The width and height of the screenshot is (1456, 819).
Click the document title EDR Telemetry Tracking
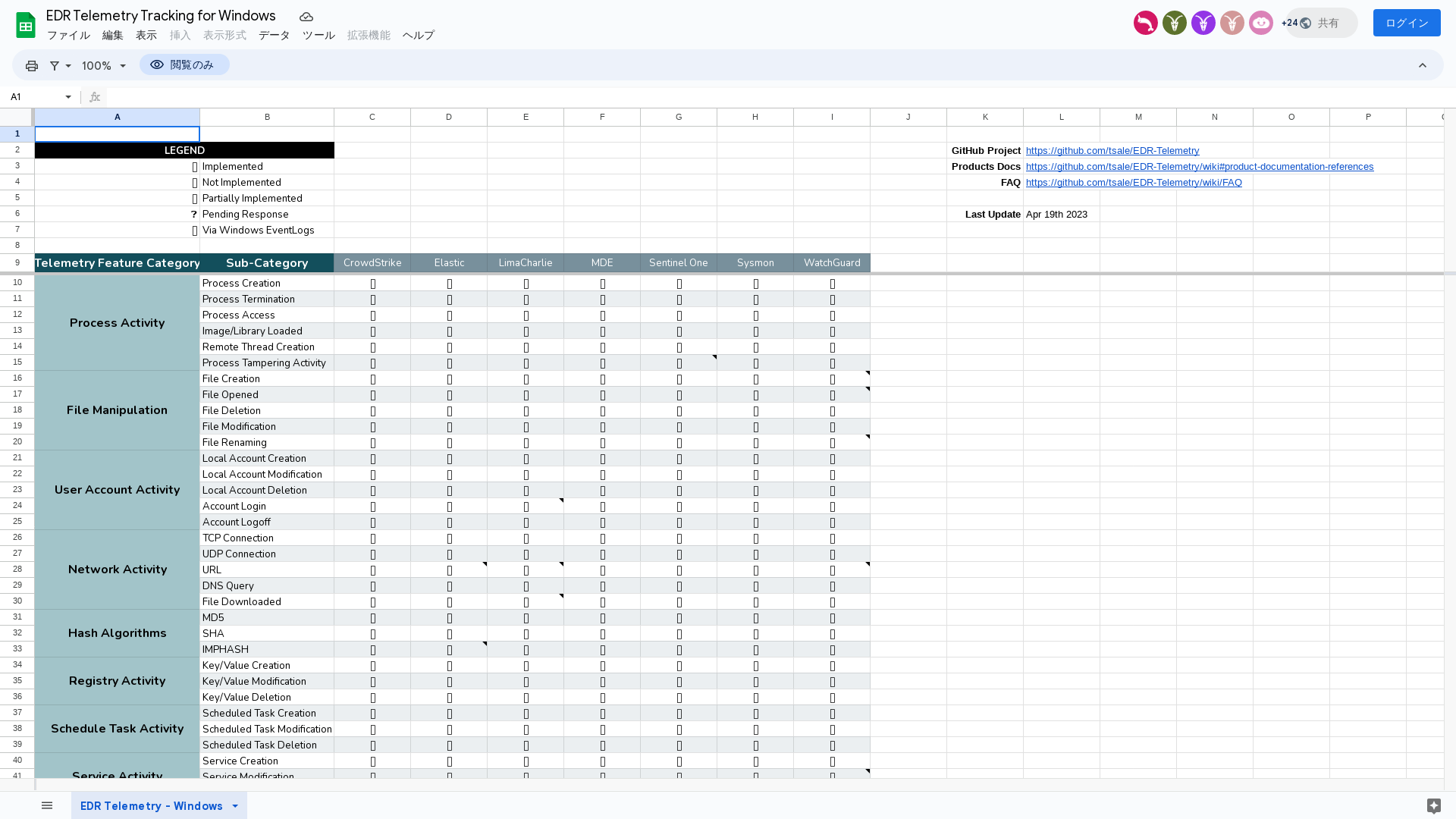click(x=161, y=16)
